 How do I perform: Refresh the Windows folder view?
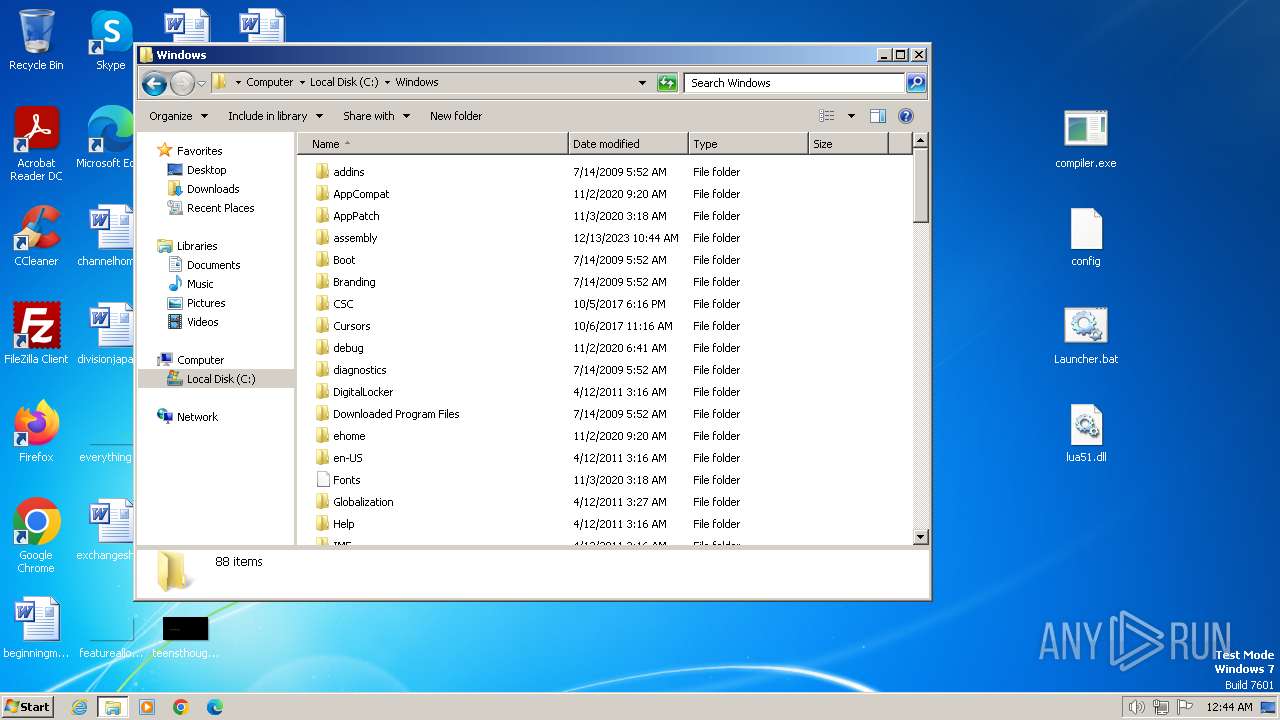[x=667, y=83]
